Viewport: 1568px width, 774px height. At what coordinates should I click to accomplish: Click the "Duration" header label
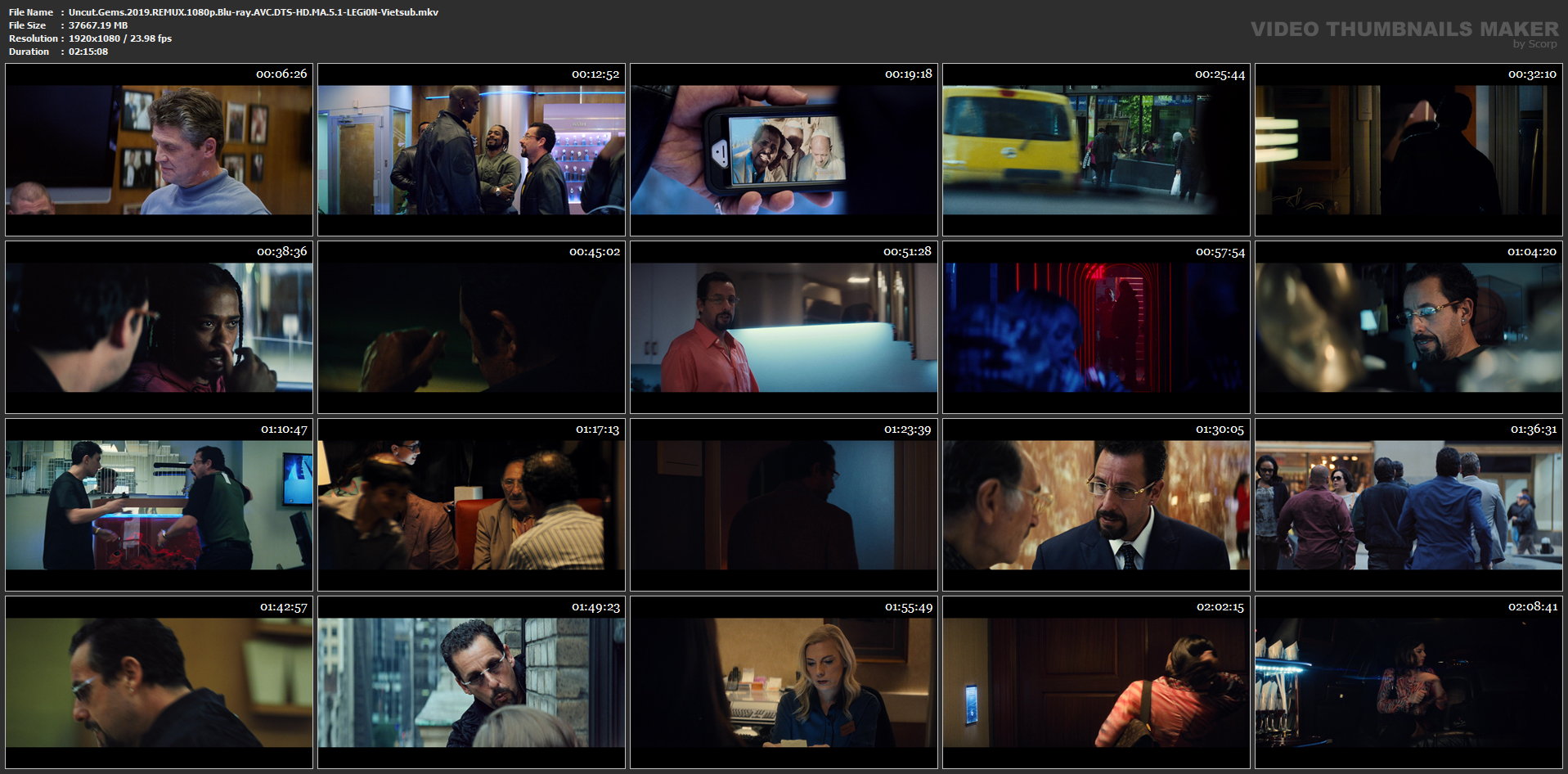[29, 52]
